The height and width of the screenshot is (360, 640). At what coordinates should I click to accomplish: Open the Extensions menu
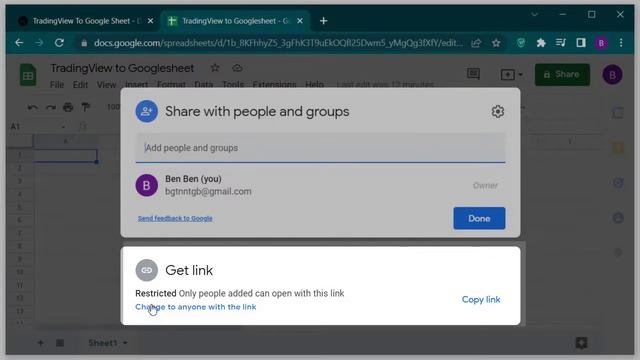point(274,84)
